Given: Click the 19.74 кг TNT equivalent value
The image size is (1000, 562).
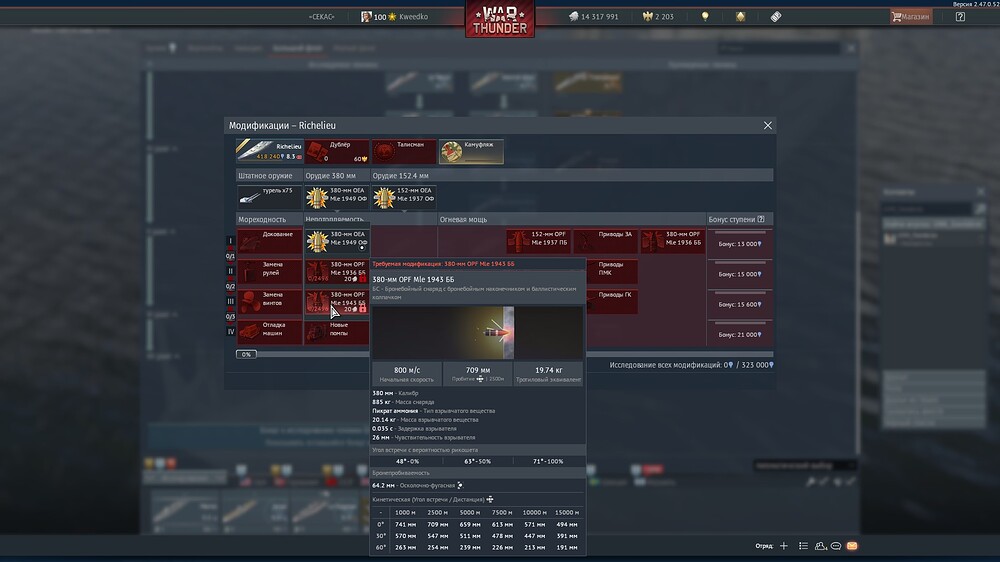Looking at the screenshot, I should [x=548, y=370].
